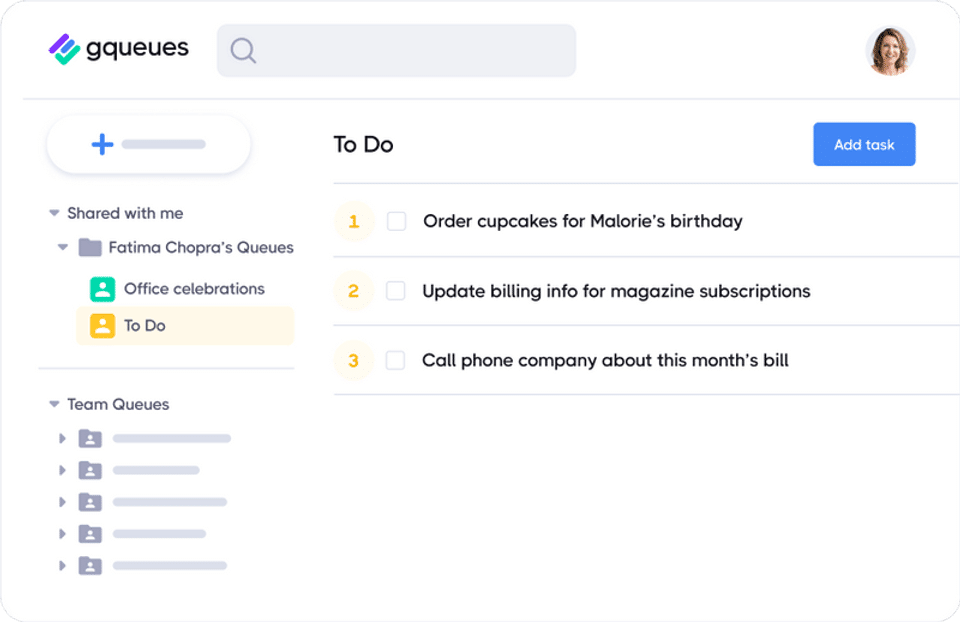Collapse the Fatima Chopra's Queues folder arrow
The height and width of the screenshot is (622, 960).
(63, 247)
